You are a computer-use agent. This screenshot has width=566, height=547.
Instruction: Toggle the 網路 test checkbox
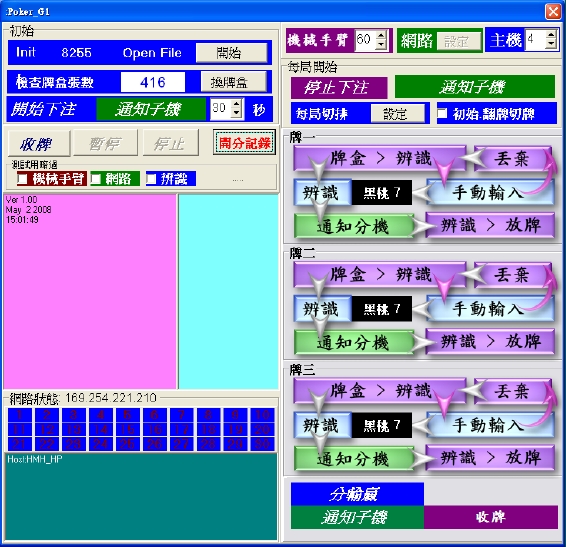96,179
